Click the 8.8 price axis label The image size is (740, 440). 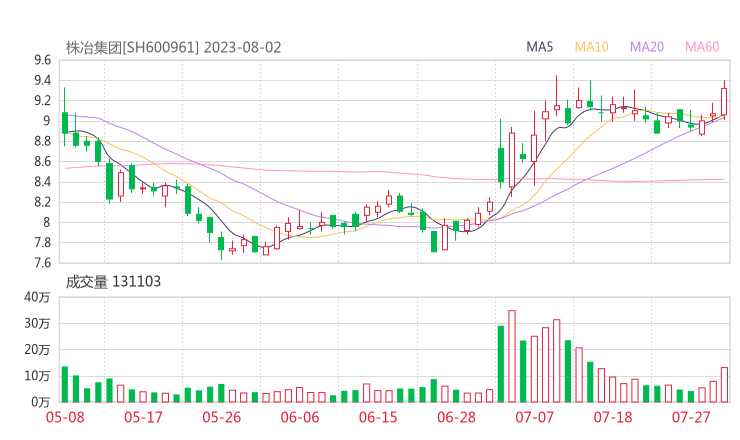[x=42, y=141]
